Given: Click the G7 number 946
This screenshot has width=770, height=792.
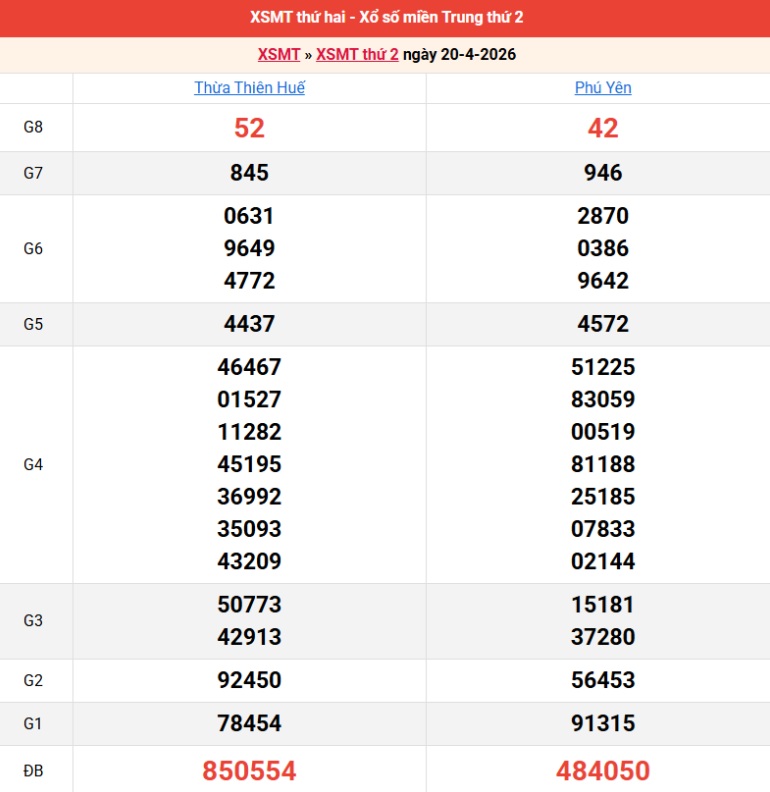Looking at the screenshot, I should click(603, 173).
